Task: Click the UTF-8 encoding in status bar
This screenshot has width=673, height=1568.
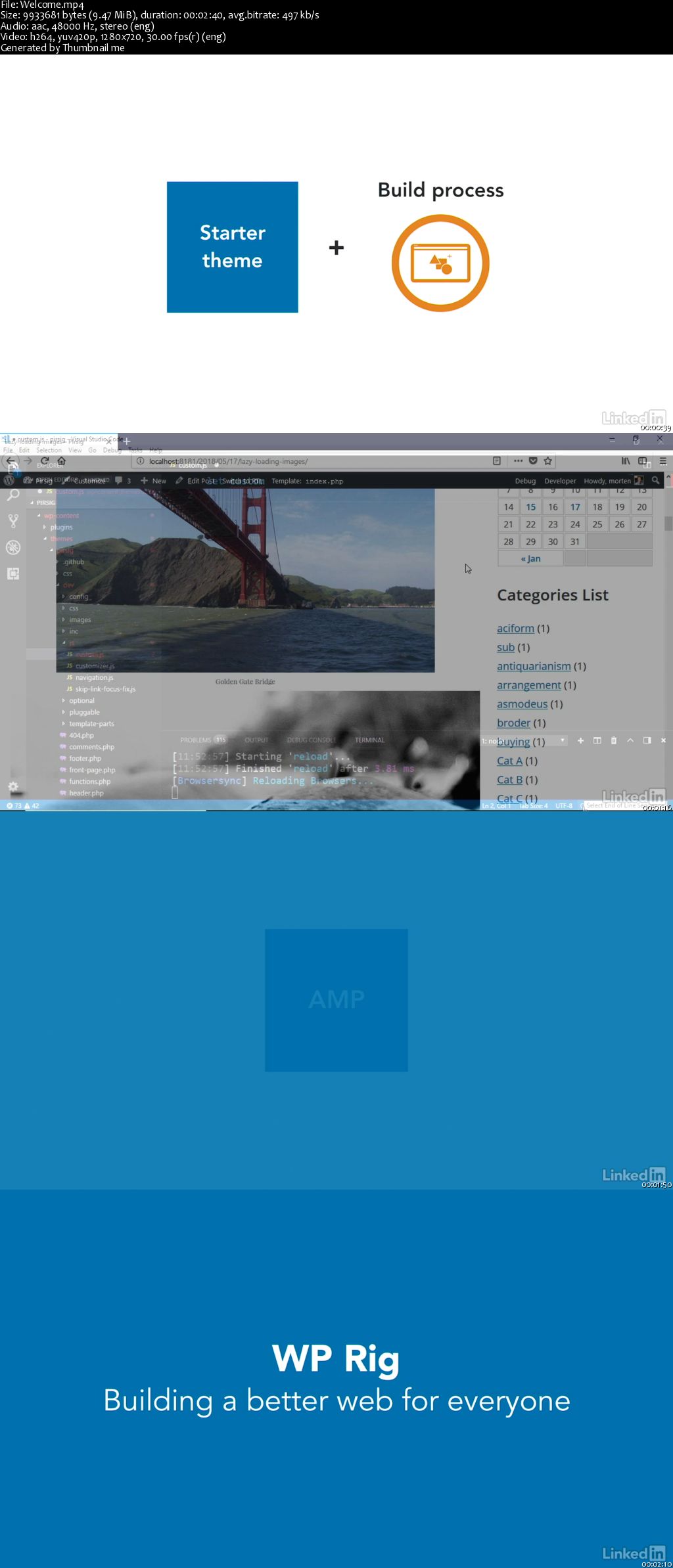Action: (x=564, y=805)
